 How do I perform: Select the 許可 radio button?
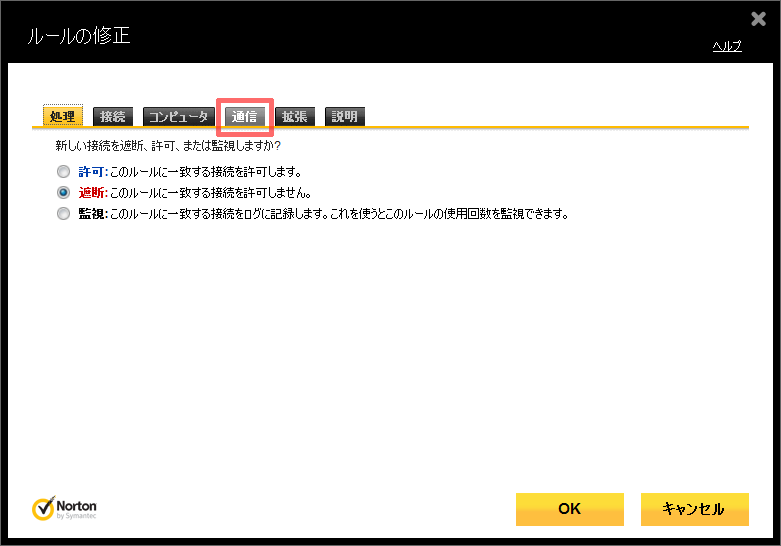point(64,171)
